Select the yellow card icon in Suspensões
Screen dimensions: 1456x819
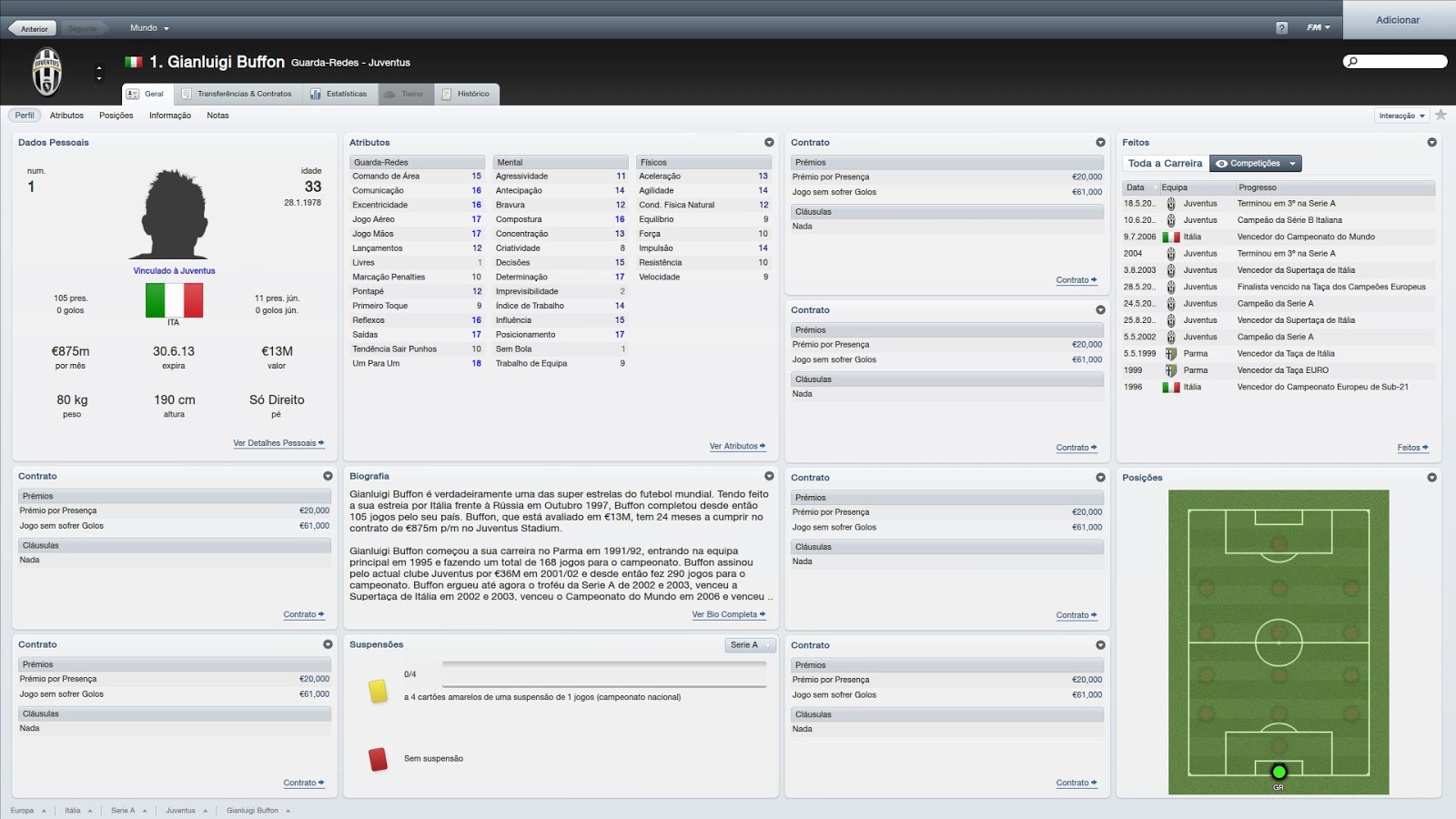(378, 693)
